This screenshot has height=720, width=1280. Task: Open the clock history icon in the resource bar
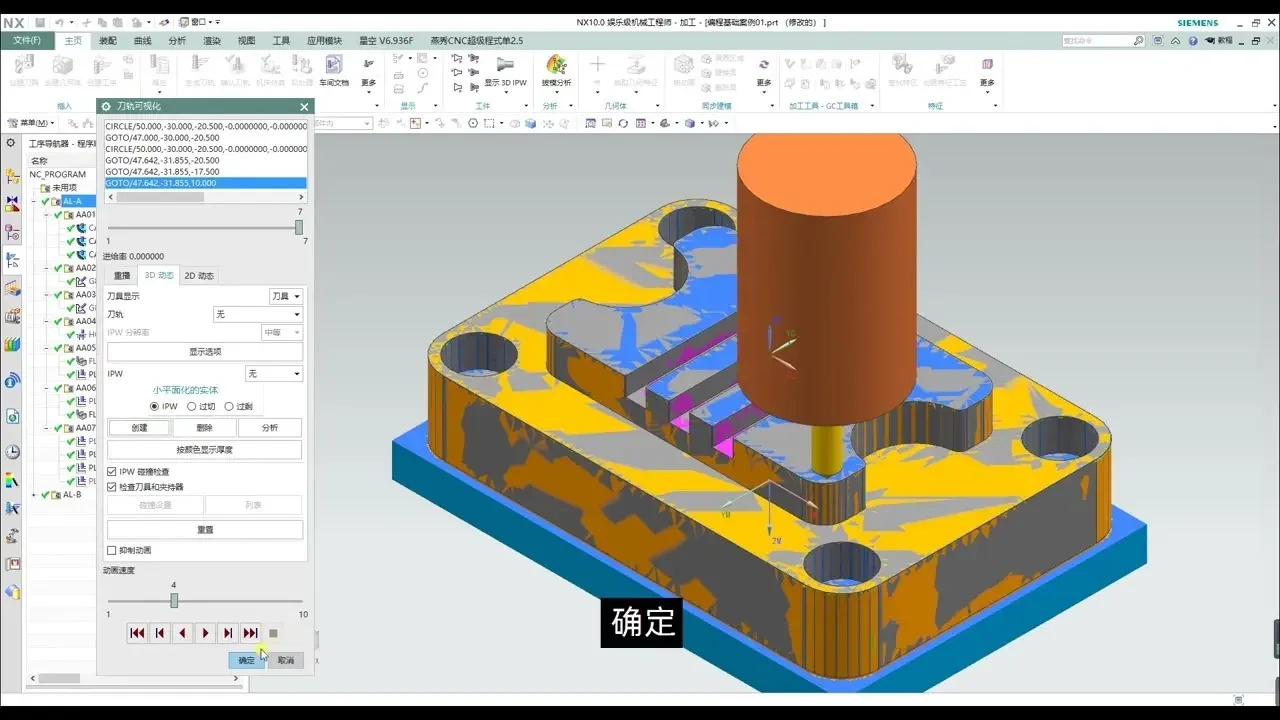pyautogui.click(x=12, y=452)
